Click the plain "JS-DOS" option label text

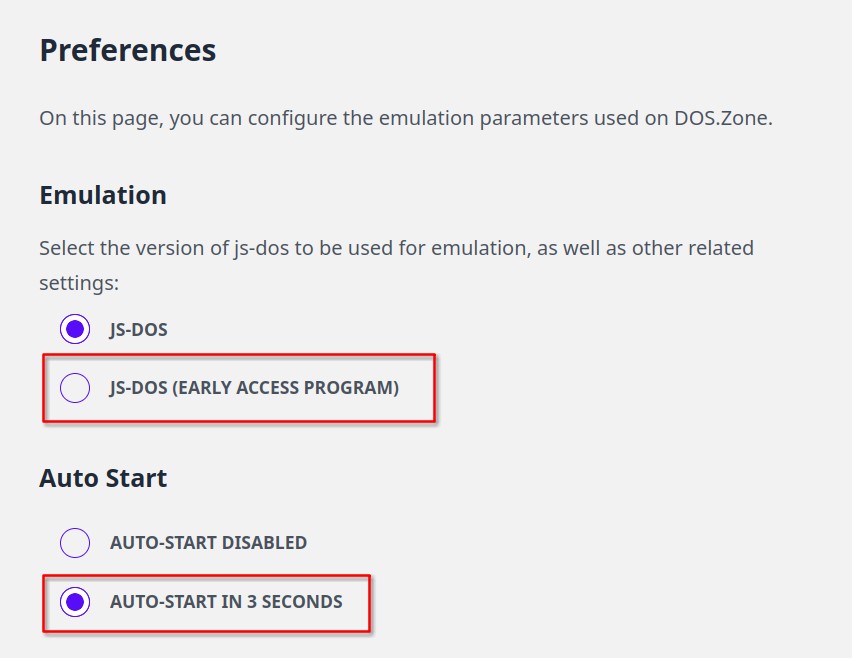tap(139, 330)
